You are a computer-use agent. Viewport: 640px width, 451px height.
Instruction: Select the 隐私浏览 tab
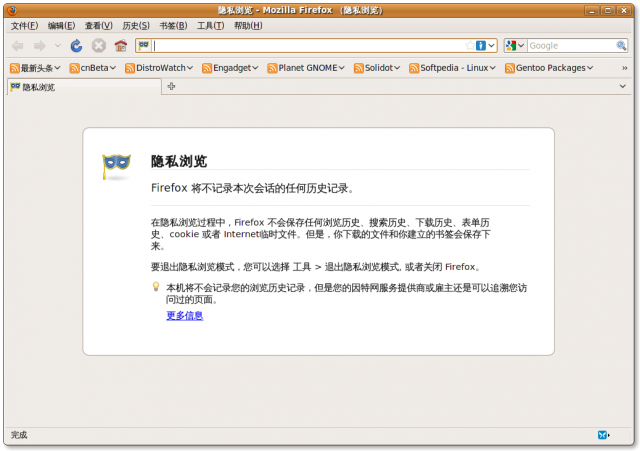pyautogui.click(x=84, y=87)
